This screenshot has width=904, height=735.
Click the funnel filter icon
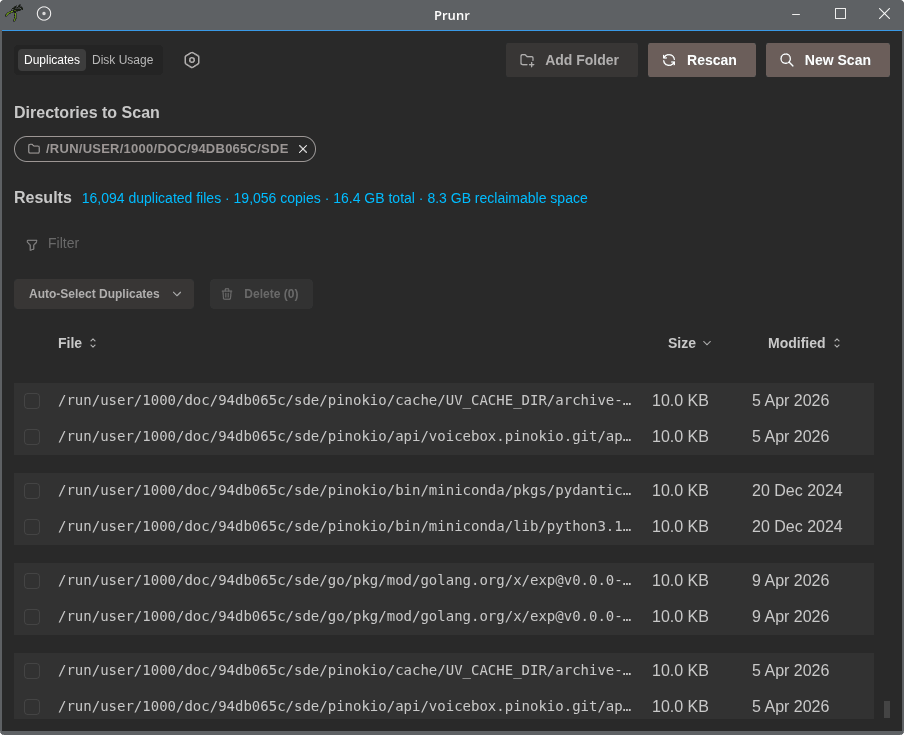click(x=32, y=244)
